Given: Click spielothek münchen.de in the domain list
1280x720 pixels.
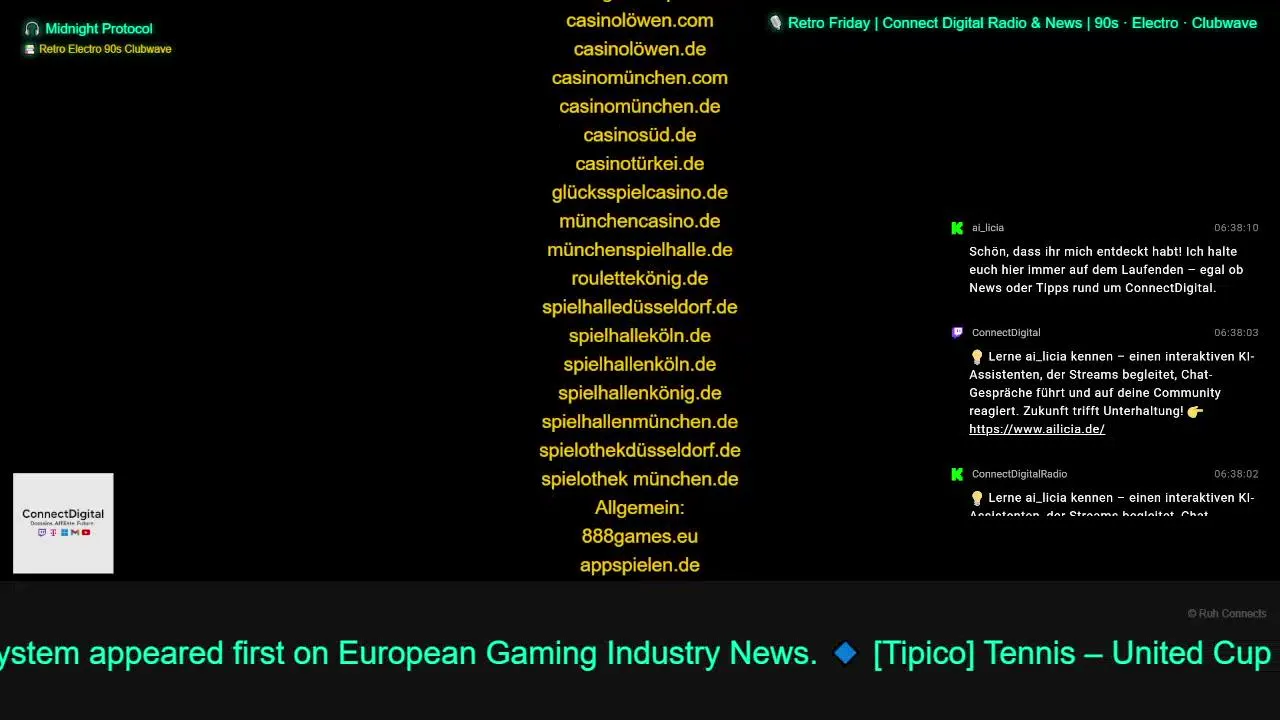Looking at the screenshot, I should pos(640,479).
